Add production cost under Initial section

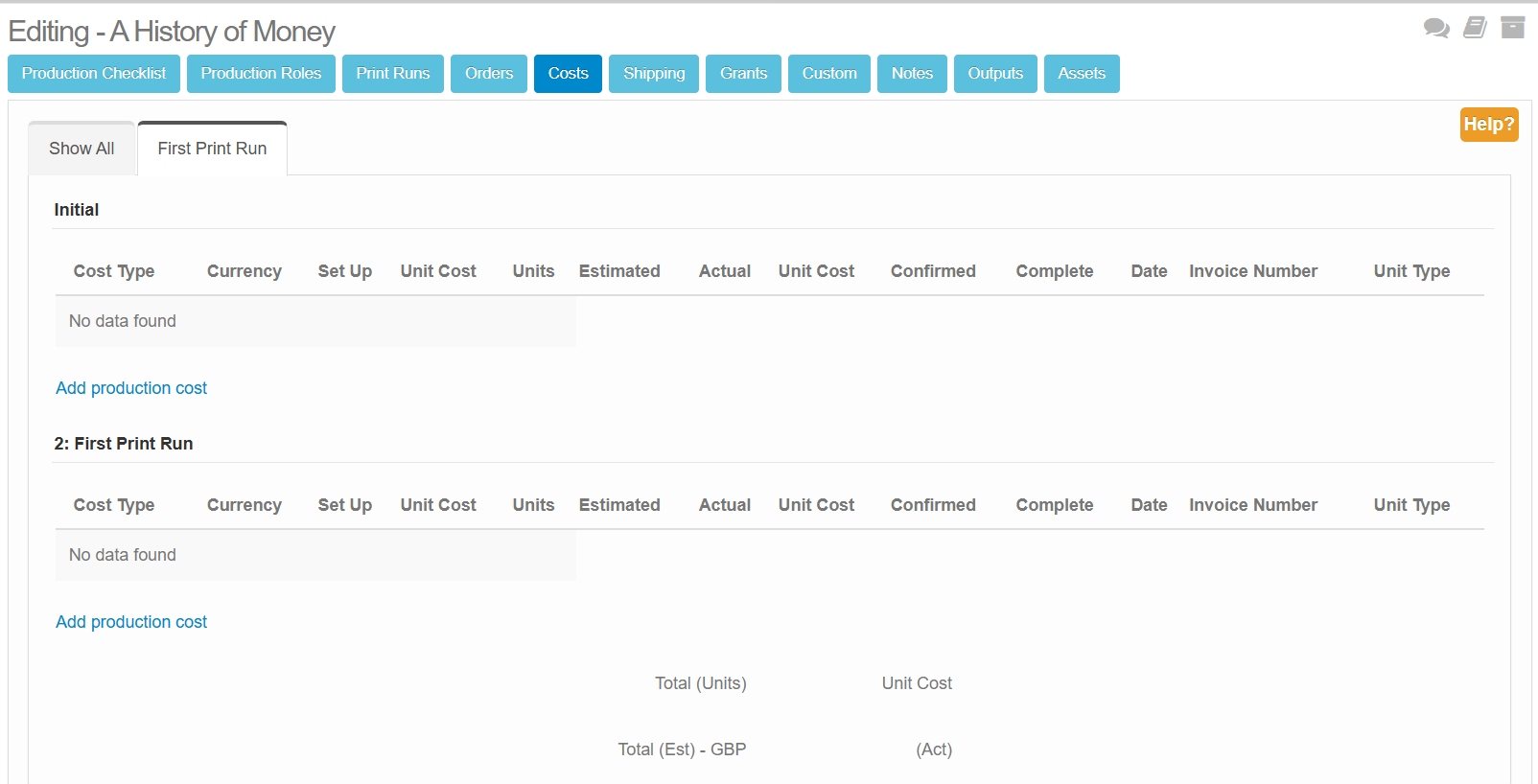click(x=131, y=388)
